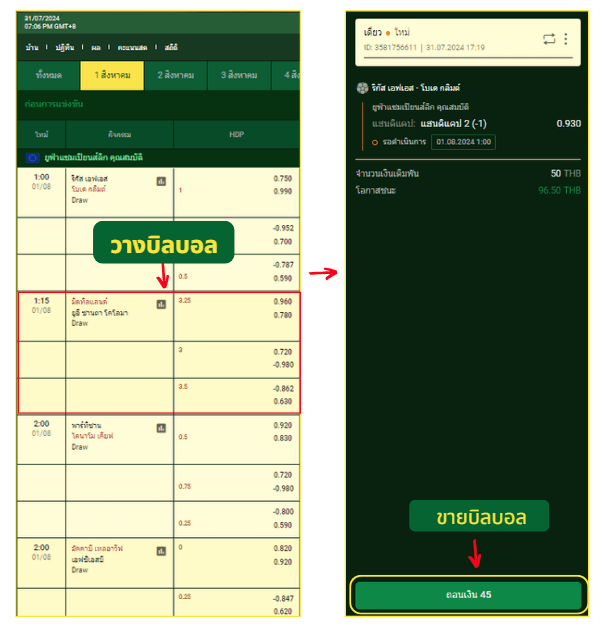Switch to the 2 สิงหาคม date tab
Image resolution: width=602 pixels, height=629 pixels.
point(176,75)
